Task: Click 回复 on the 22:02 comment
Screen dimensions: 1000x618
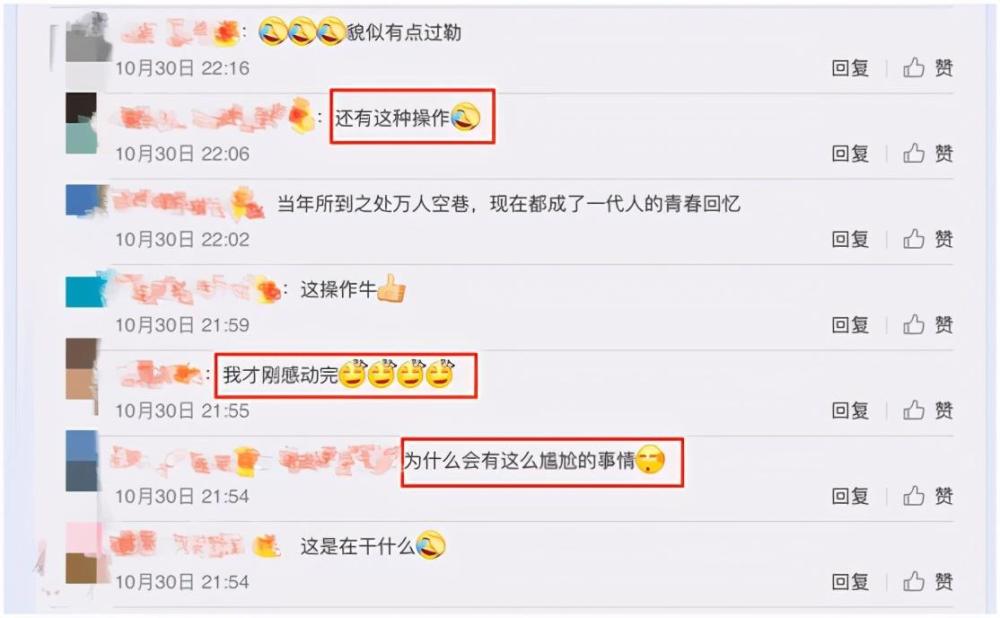Action: pos(850,239)
